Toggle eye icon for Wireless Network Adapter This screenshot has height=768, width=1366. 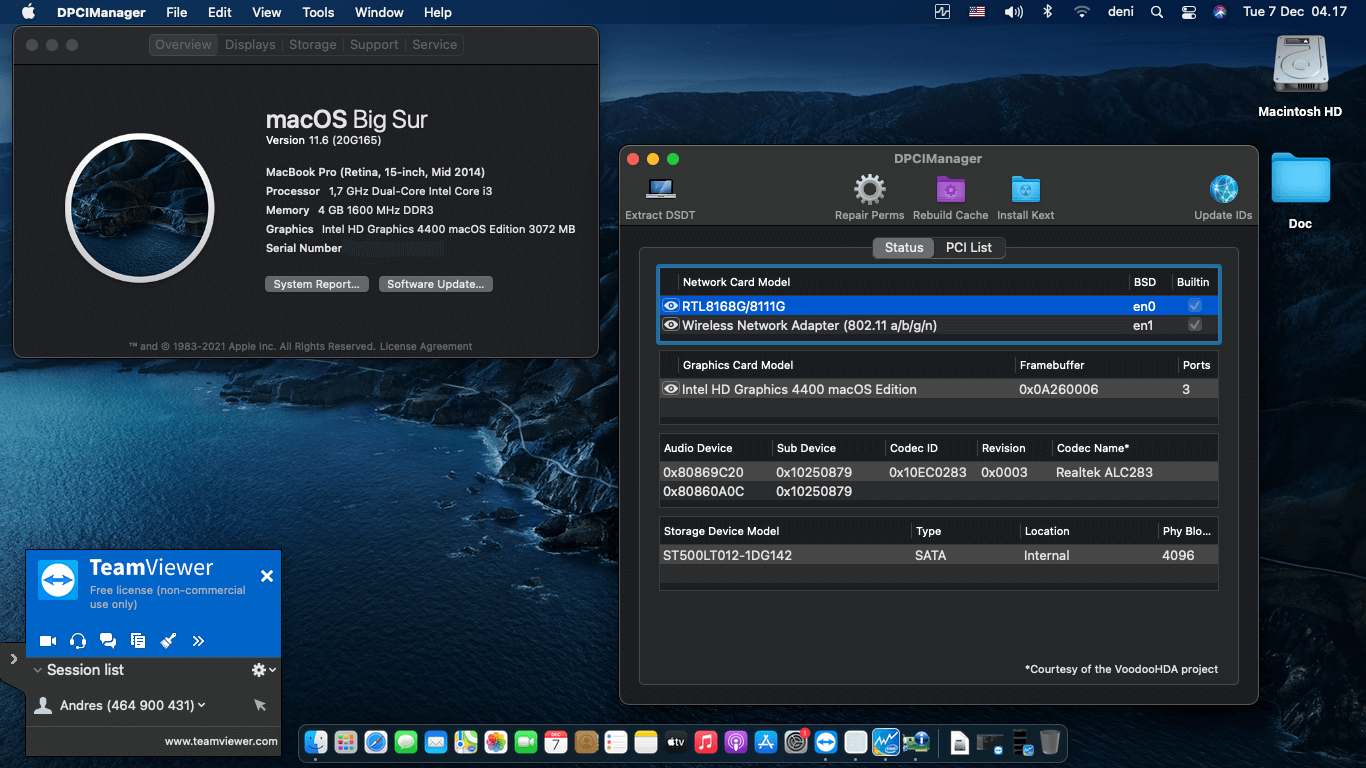[x=671, y=325]
